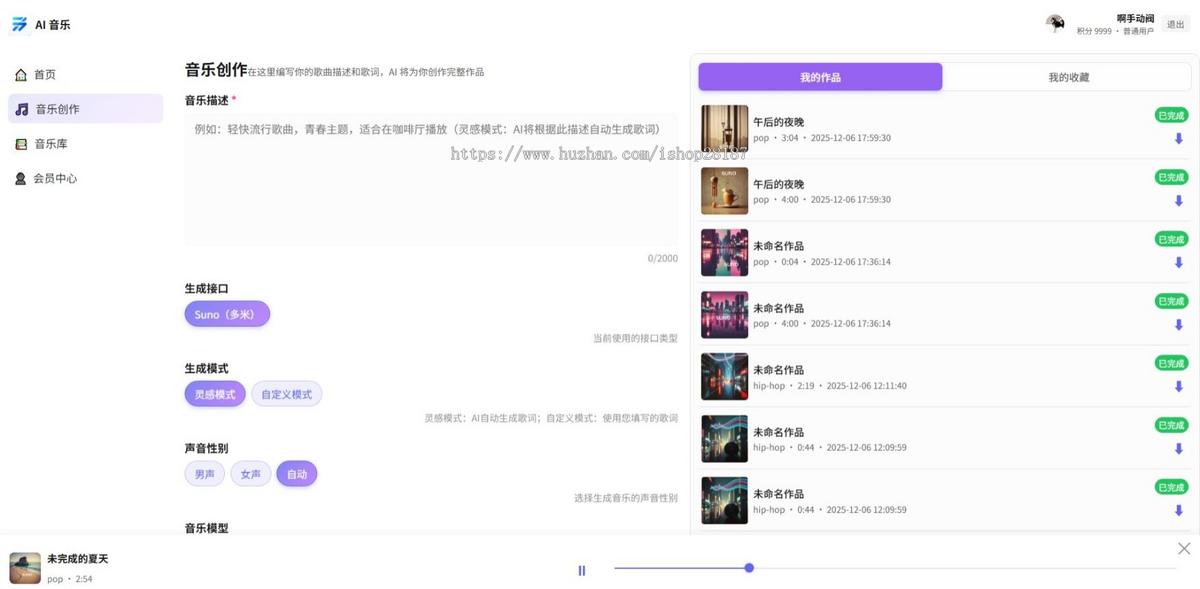Open the 我的作品 tab
This screenshot has height=589, width=1200.
pyautogui.click(x=819, y=76)
